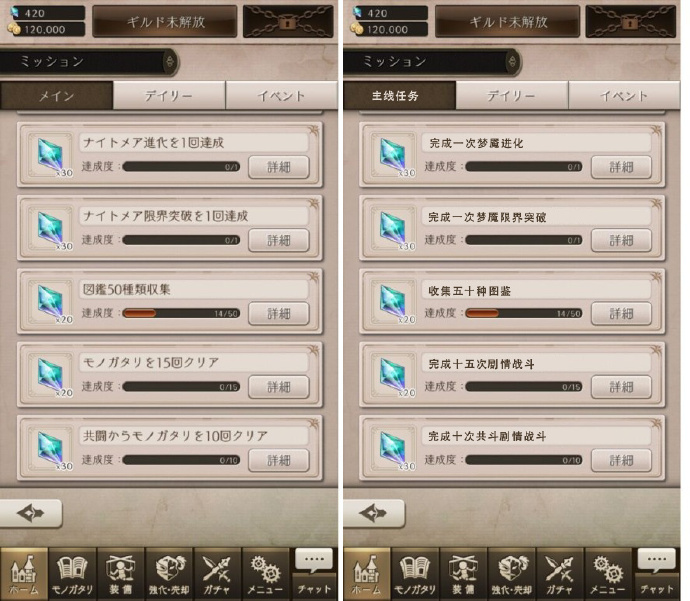Viewport: 690px width, 601px height.
Task: Open 詳細 for ナイトメア進化を1回達成 mission
Action: [x=279, y=167]
